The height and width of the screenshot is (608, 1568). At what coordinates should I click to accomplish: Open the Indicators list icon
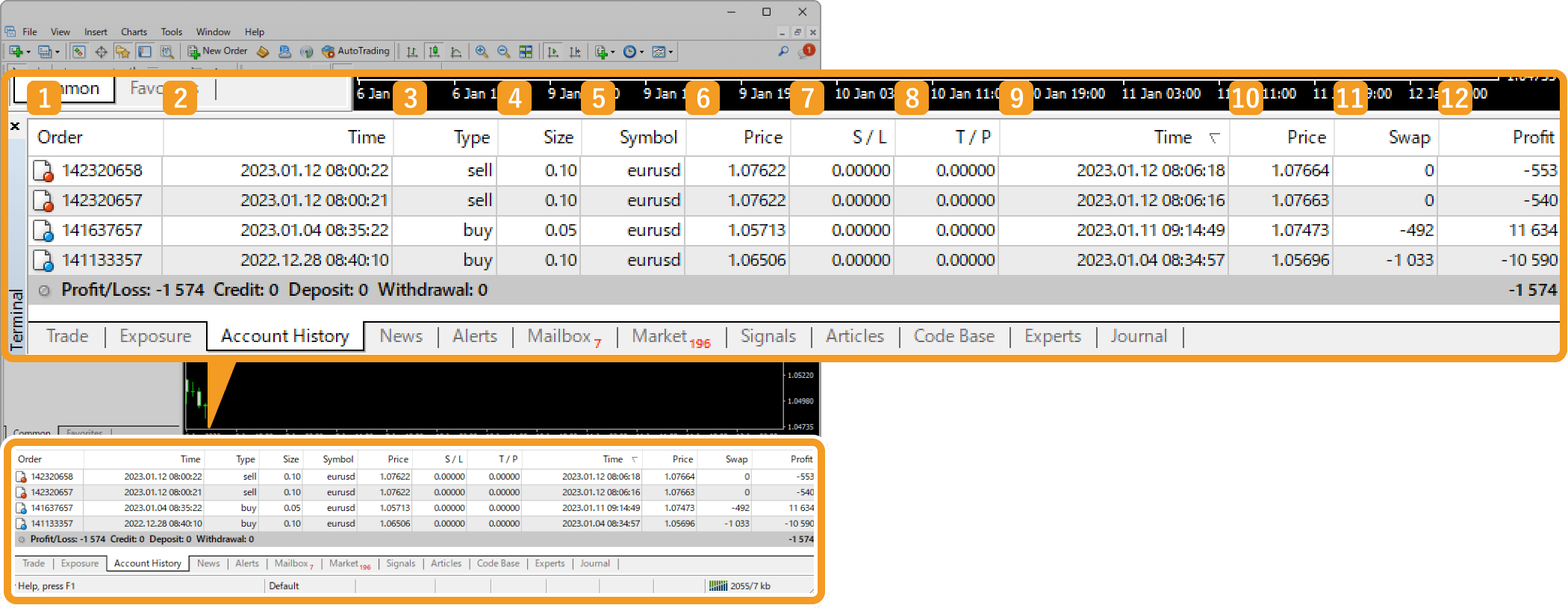point(601,52)
